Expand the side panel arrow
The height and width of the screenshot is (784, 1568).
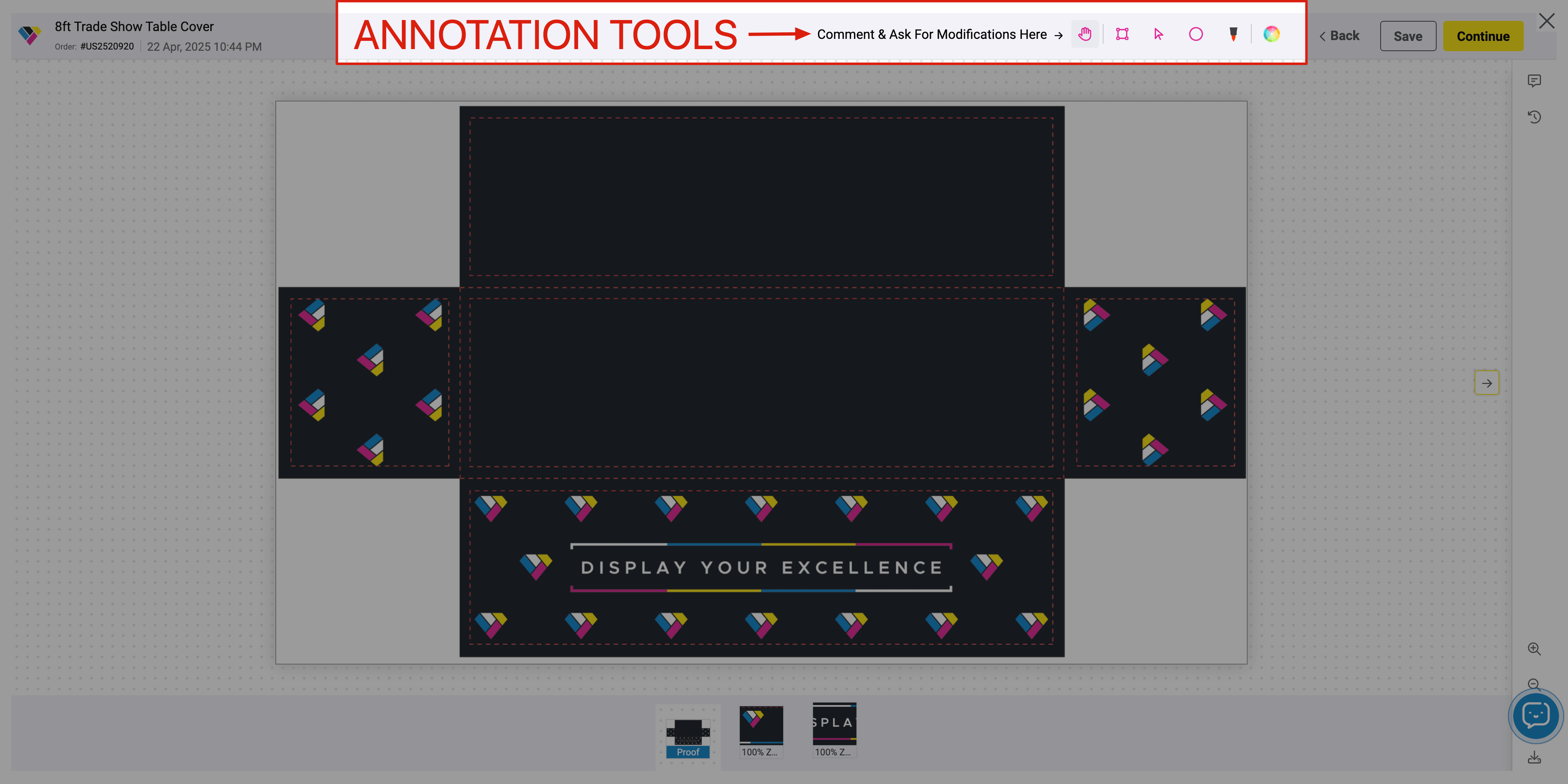1487,383
